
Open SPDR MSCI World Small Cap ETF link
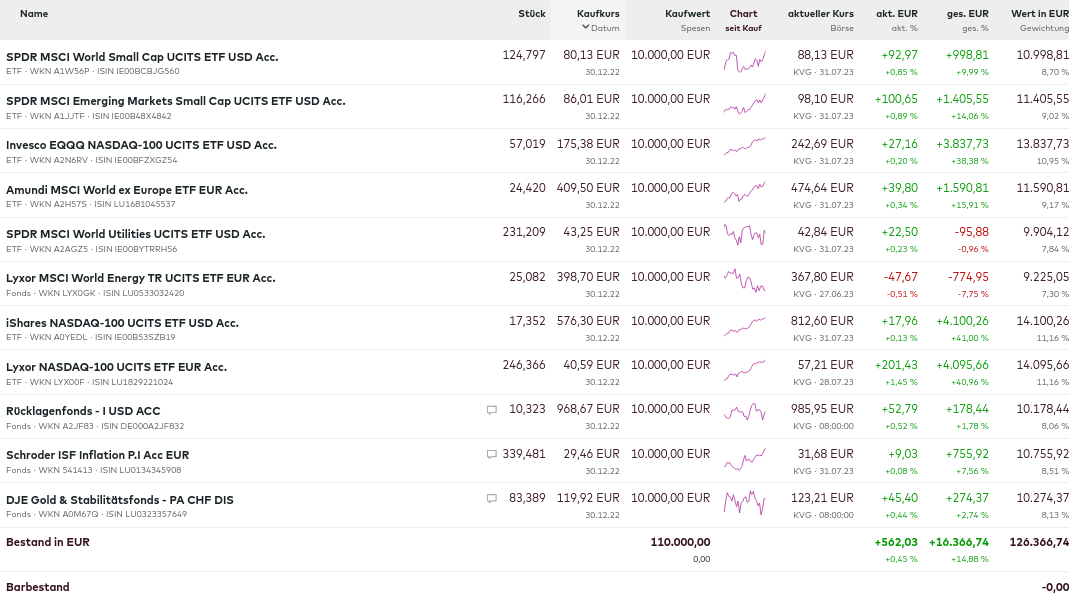[x=142, y=57]
